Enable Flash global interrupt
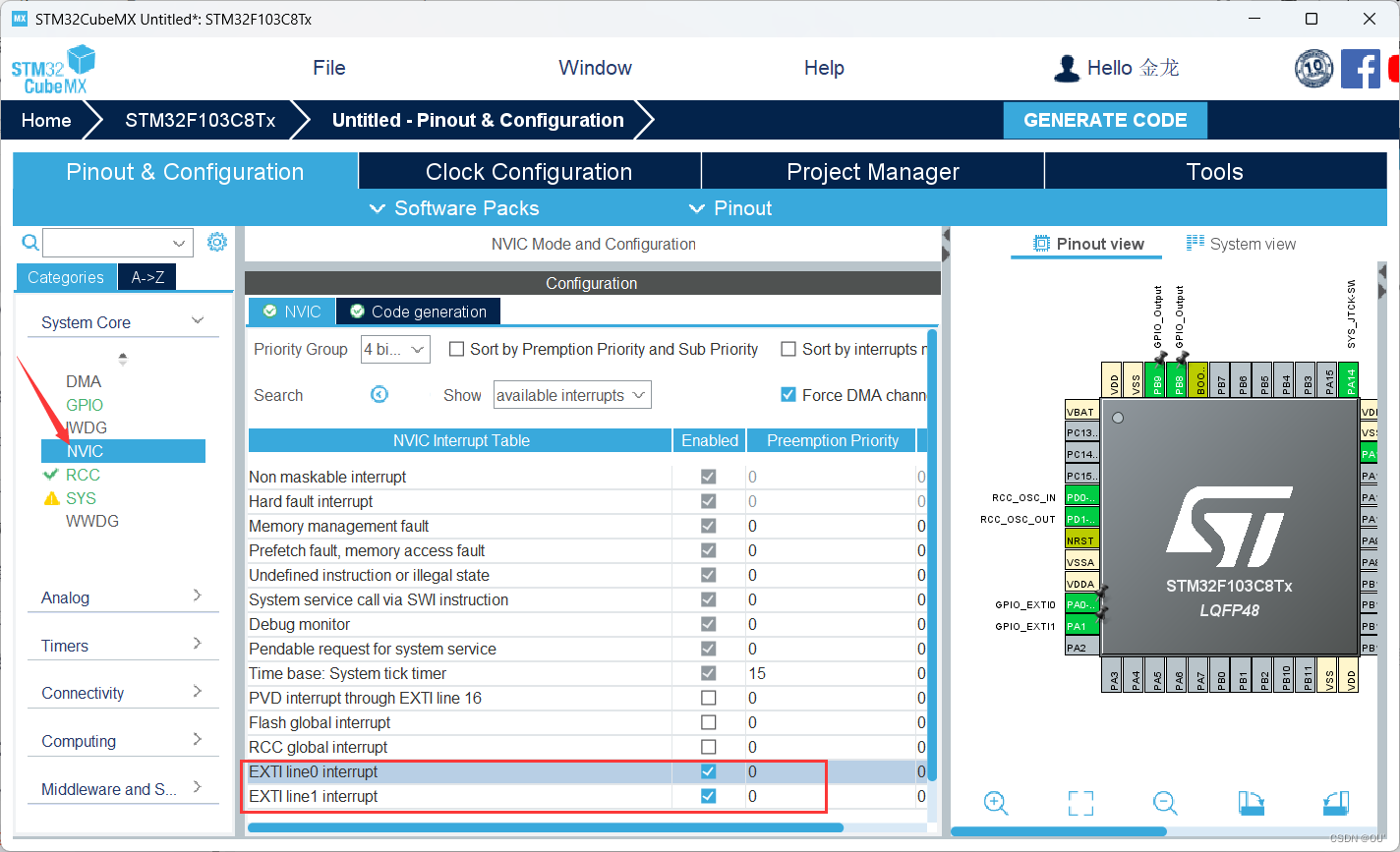This screenshot has width=1400, height=852. click(x=708, y=722)
